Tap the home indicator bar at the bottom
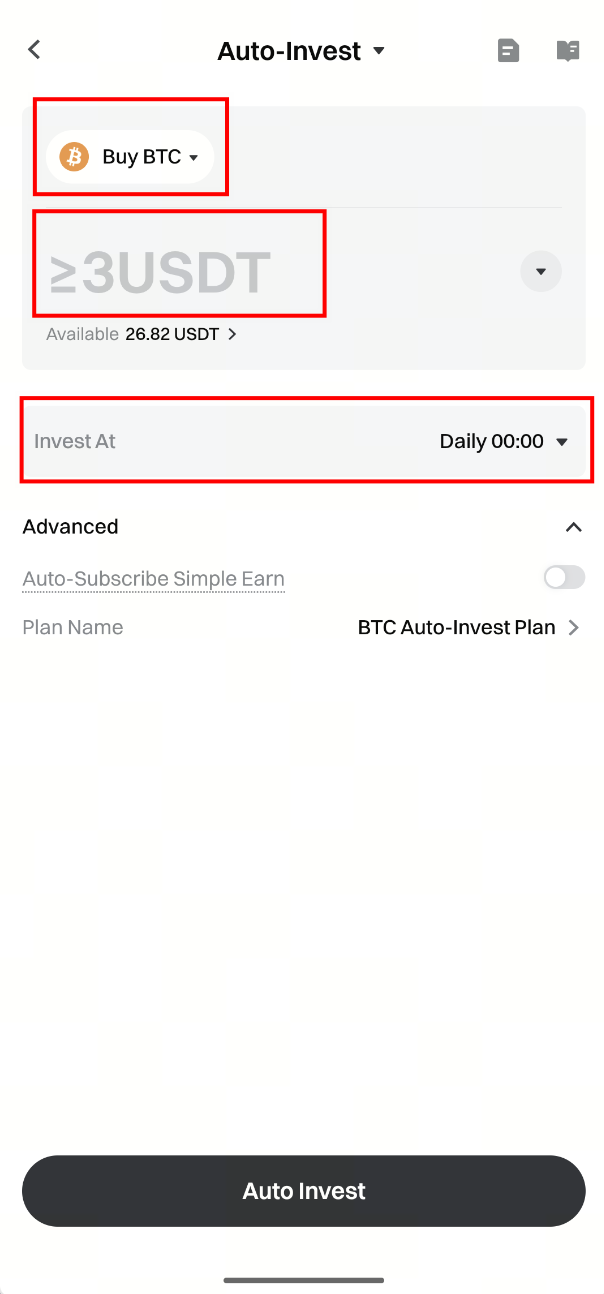Image resolution: width=604 pixels, height=1294 pixels. pos(303,1279)
